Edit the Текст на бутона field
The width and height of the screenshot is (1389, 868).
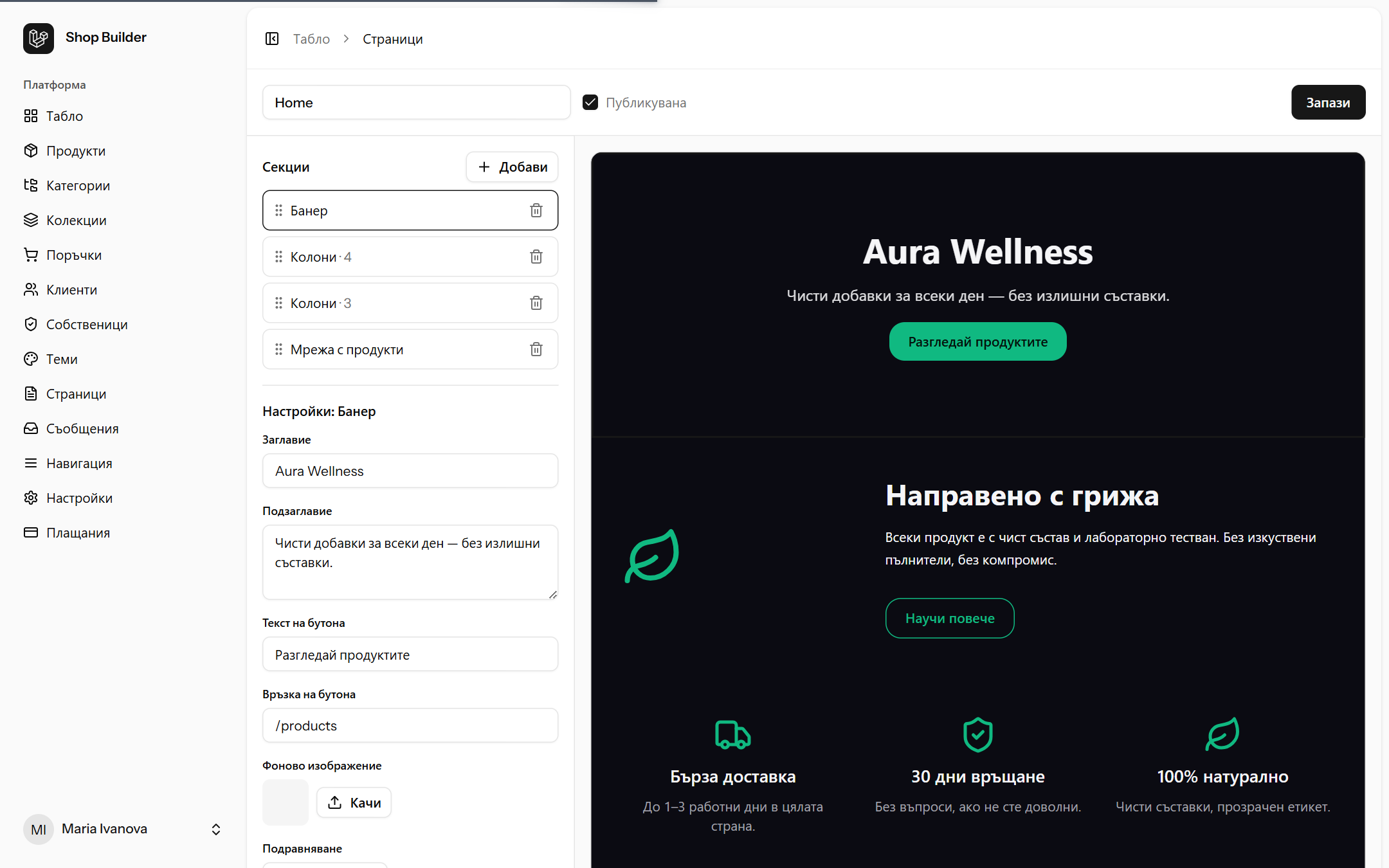click(x=410, y=655)
